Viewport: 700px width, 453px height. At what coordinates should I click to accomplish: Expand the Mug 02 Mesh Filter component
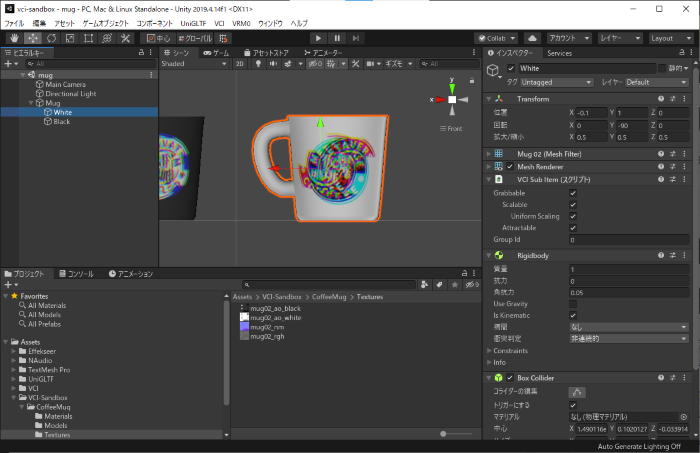488,154
